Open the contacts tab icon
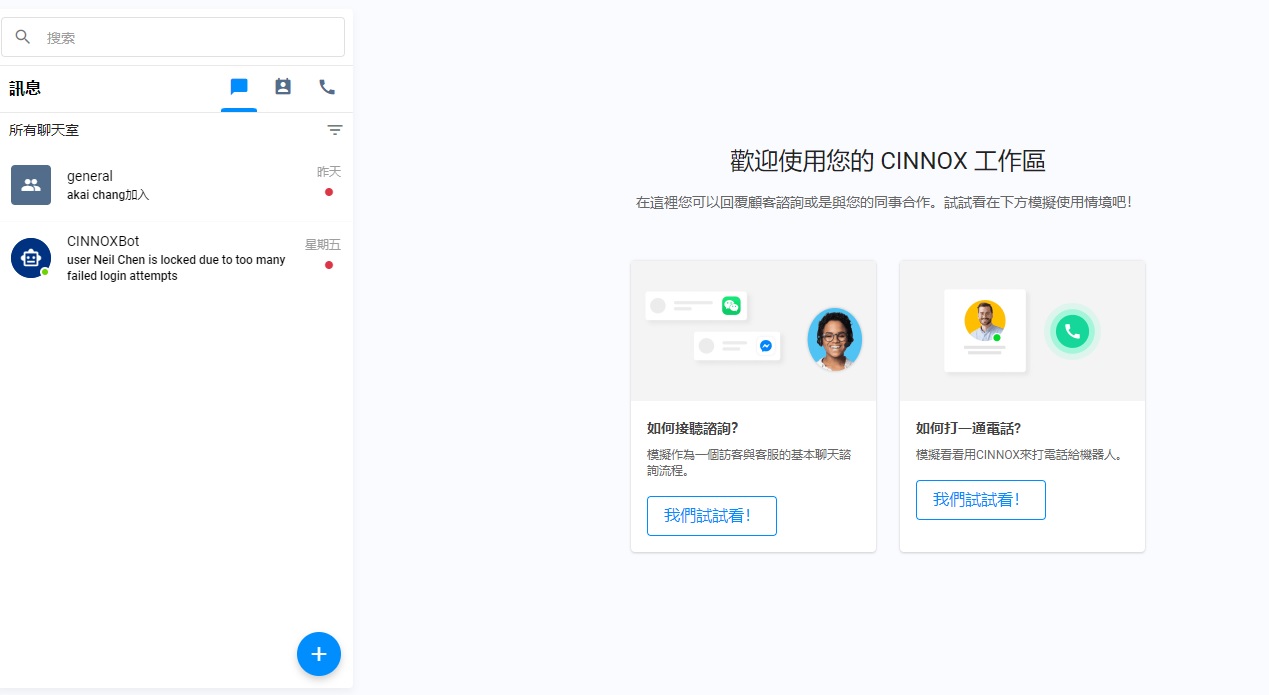This screenshot has width=1269, height=695. (283, 87)
